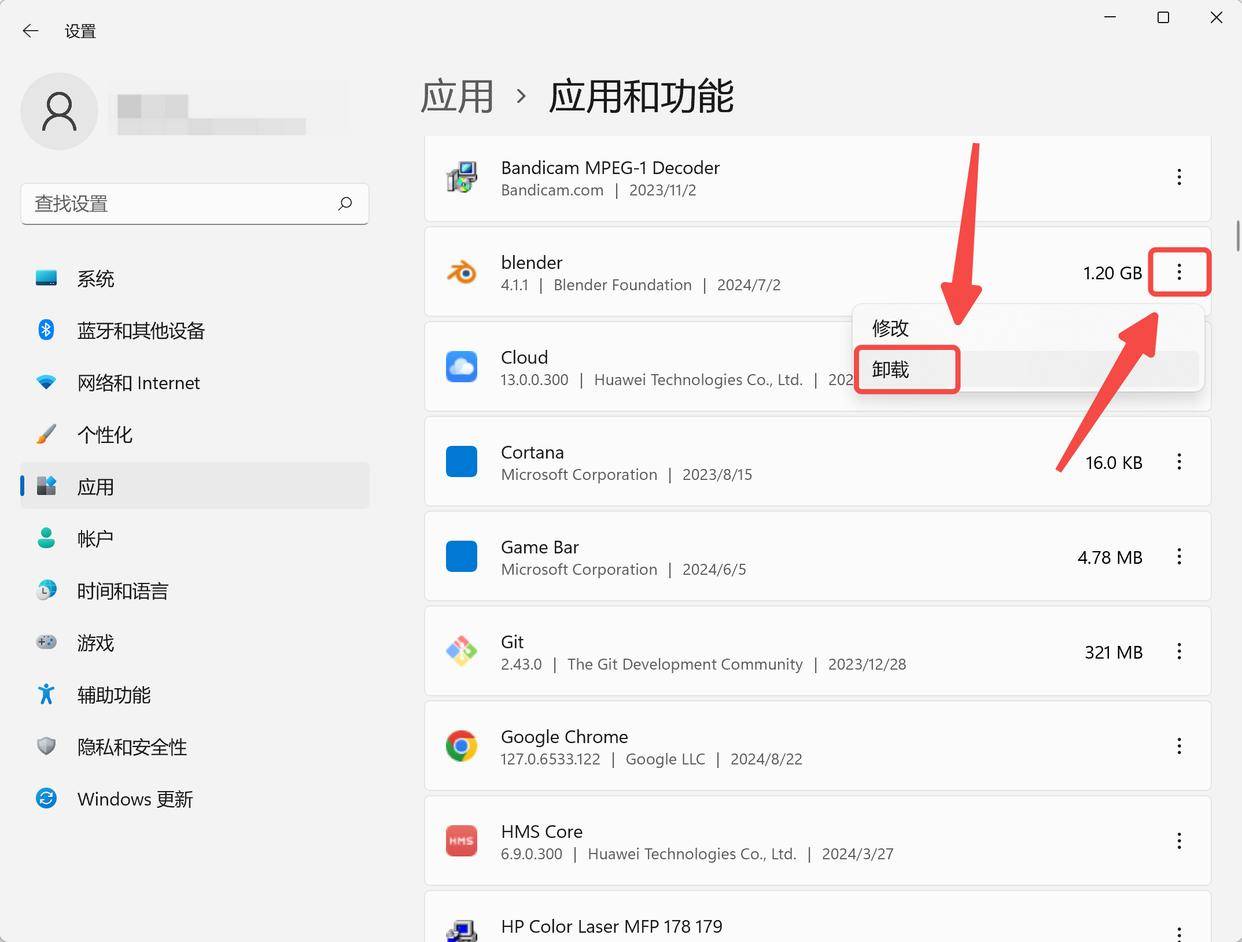1242x942 pixels.
Task: Click the 查找设置 search field
Action: click(195, 204)
